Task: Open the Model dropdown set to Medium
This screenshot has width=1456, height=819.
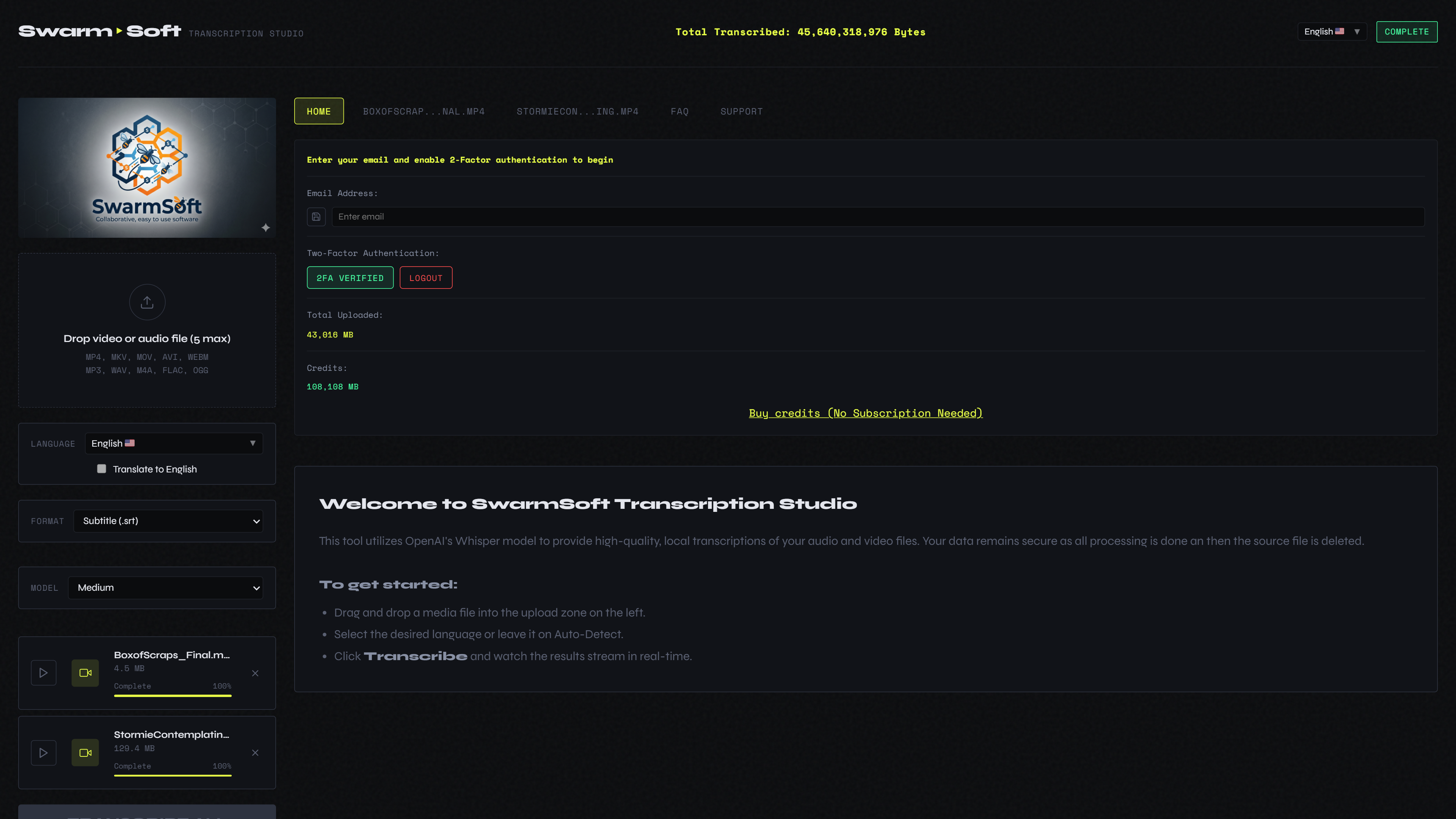Action: pos(165,587)
